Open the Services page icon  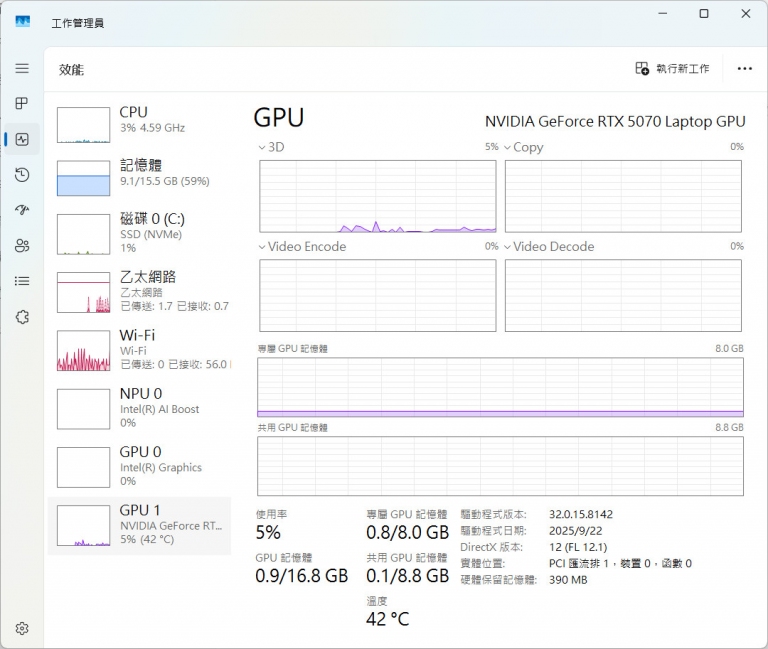click(22, 316)
